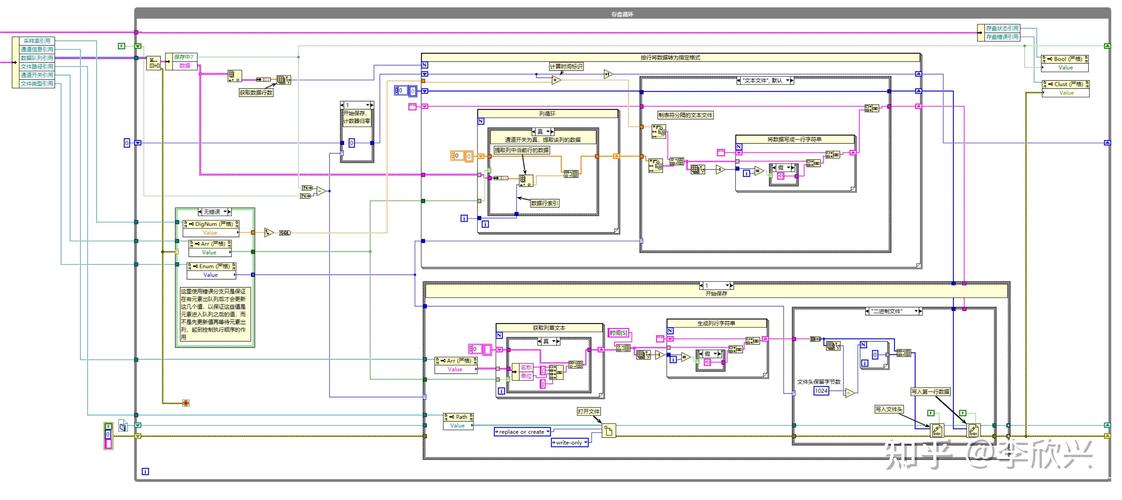Viewport: 1122px width, 500px height.
Task: Select the 通道信息引用 cluster element
Action: tap(37, 49)
